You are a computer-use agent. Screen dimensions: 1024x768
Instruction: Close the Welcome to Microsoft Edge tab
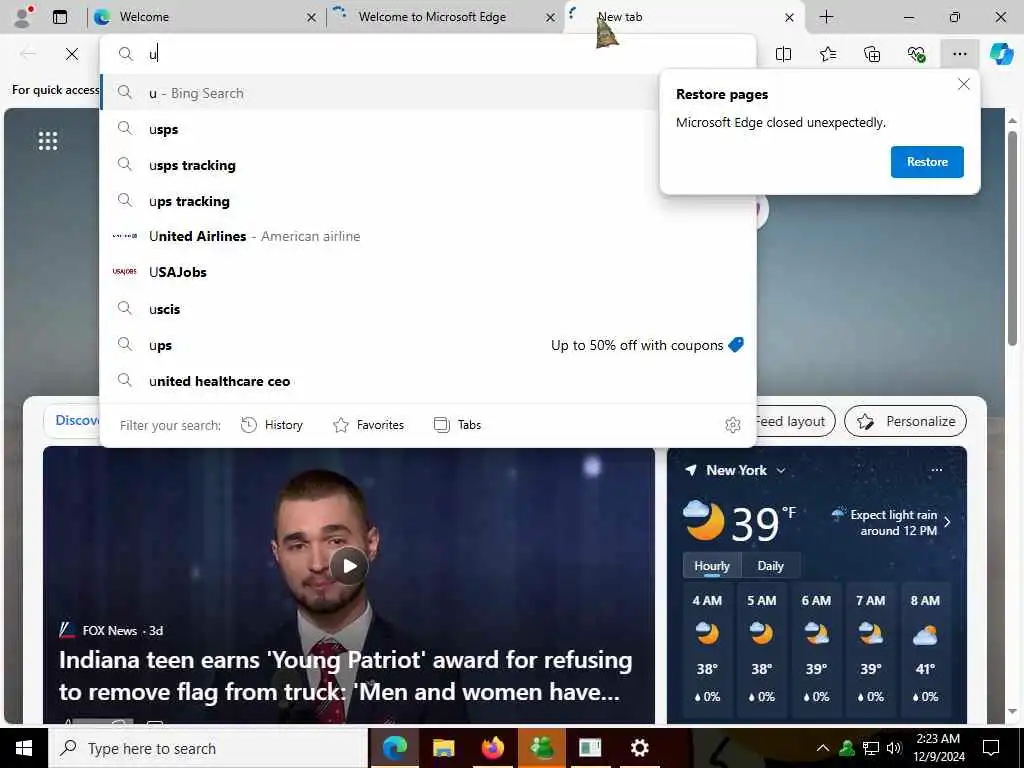tap(551, 18)
